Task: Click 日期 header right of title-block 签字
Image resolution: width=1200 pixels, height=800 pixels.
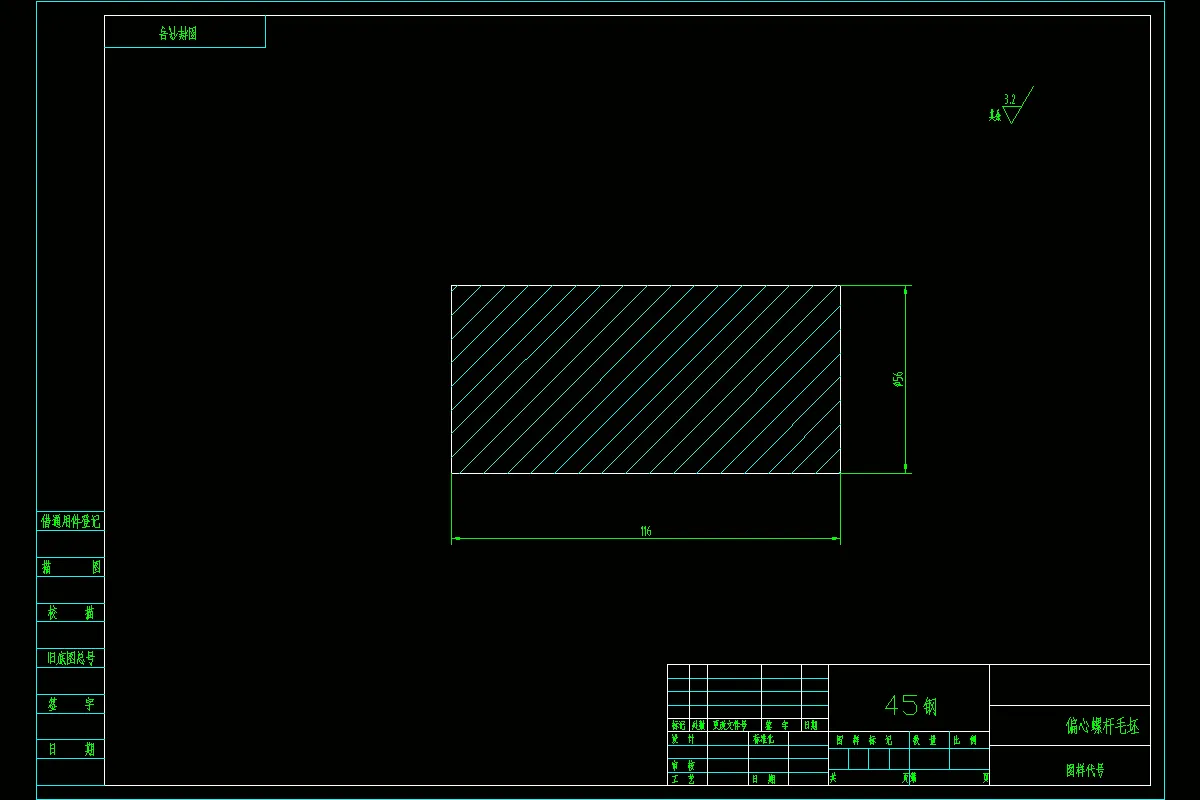Action: pyautogui.click(x=815, y=725)
